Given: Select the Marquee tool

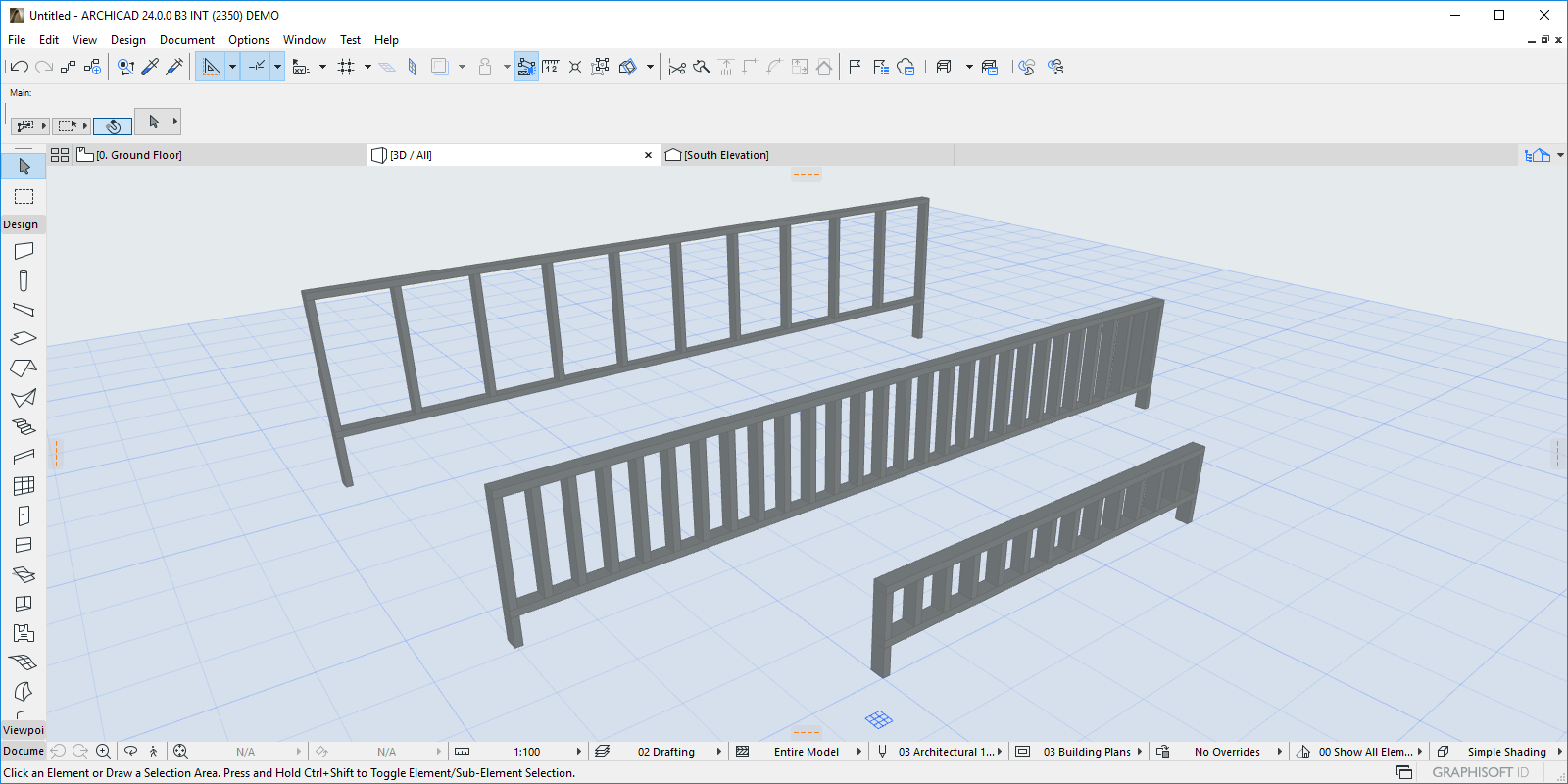Looking at the screenshot, I should (24, 197).
